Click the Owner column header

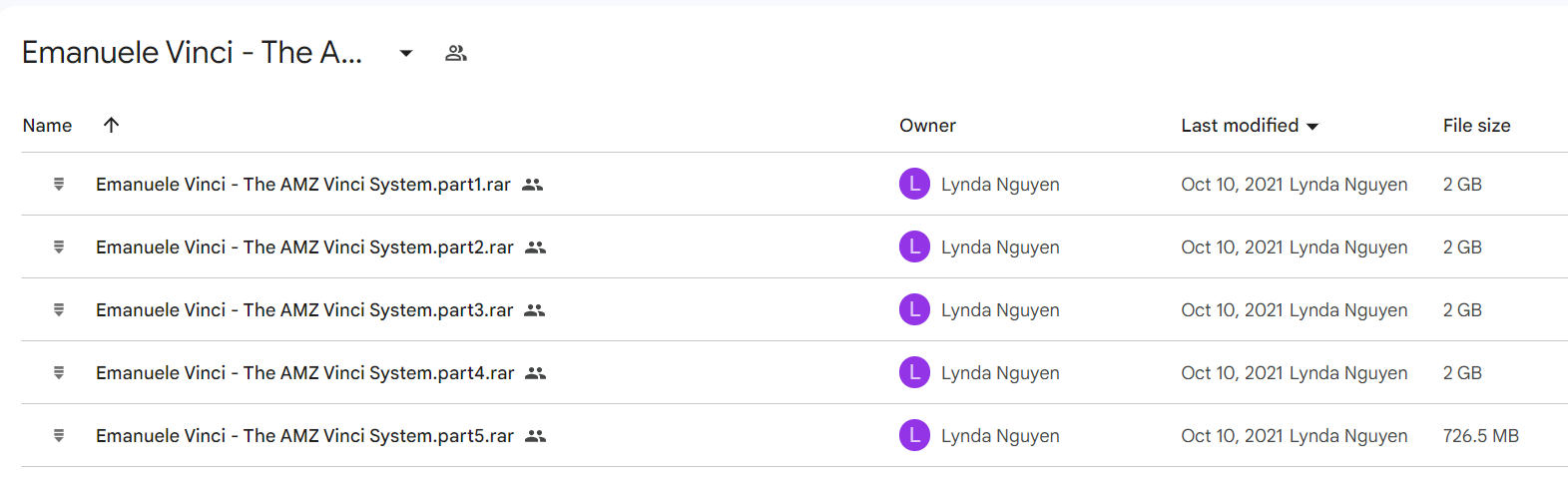pos(927,125)
